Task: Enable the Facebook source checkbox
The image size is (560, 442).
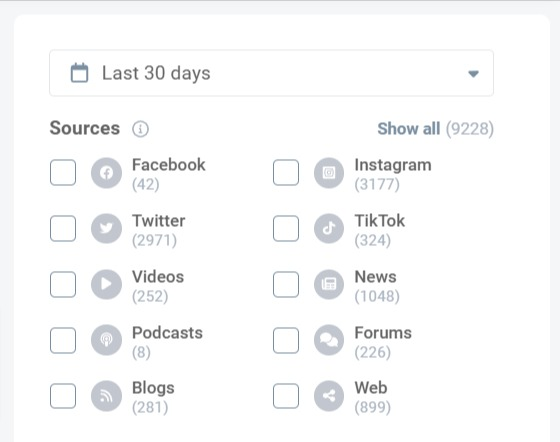Action: (x=63, y=173)
